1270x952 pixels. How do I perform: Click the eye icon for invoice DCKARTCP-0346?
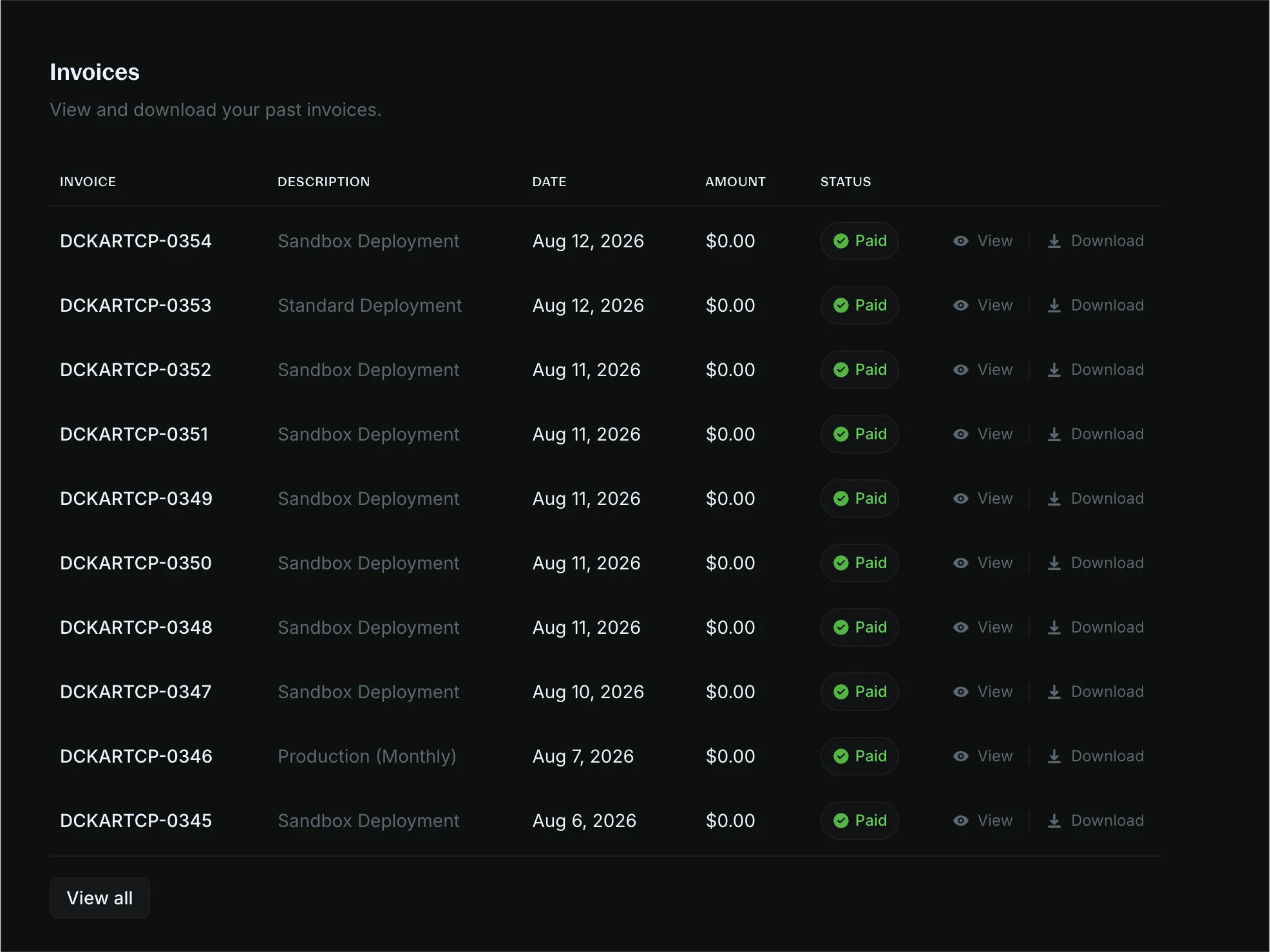pyautogui.click(x=960, y=756)
